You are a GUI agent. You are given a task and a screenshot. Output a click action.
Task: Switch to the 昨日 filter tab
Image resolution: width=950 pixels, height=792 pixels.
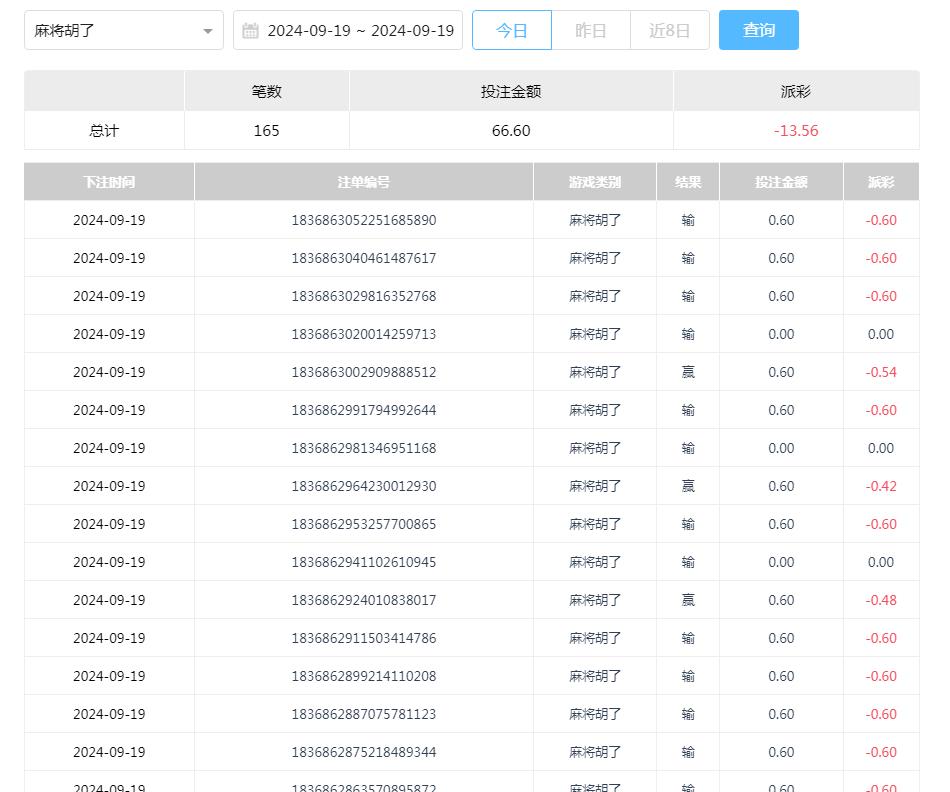click(x=590, y=30)
